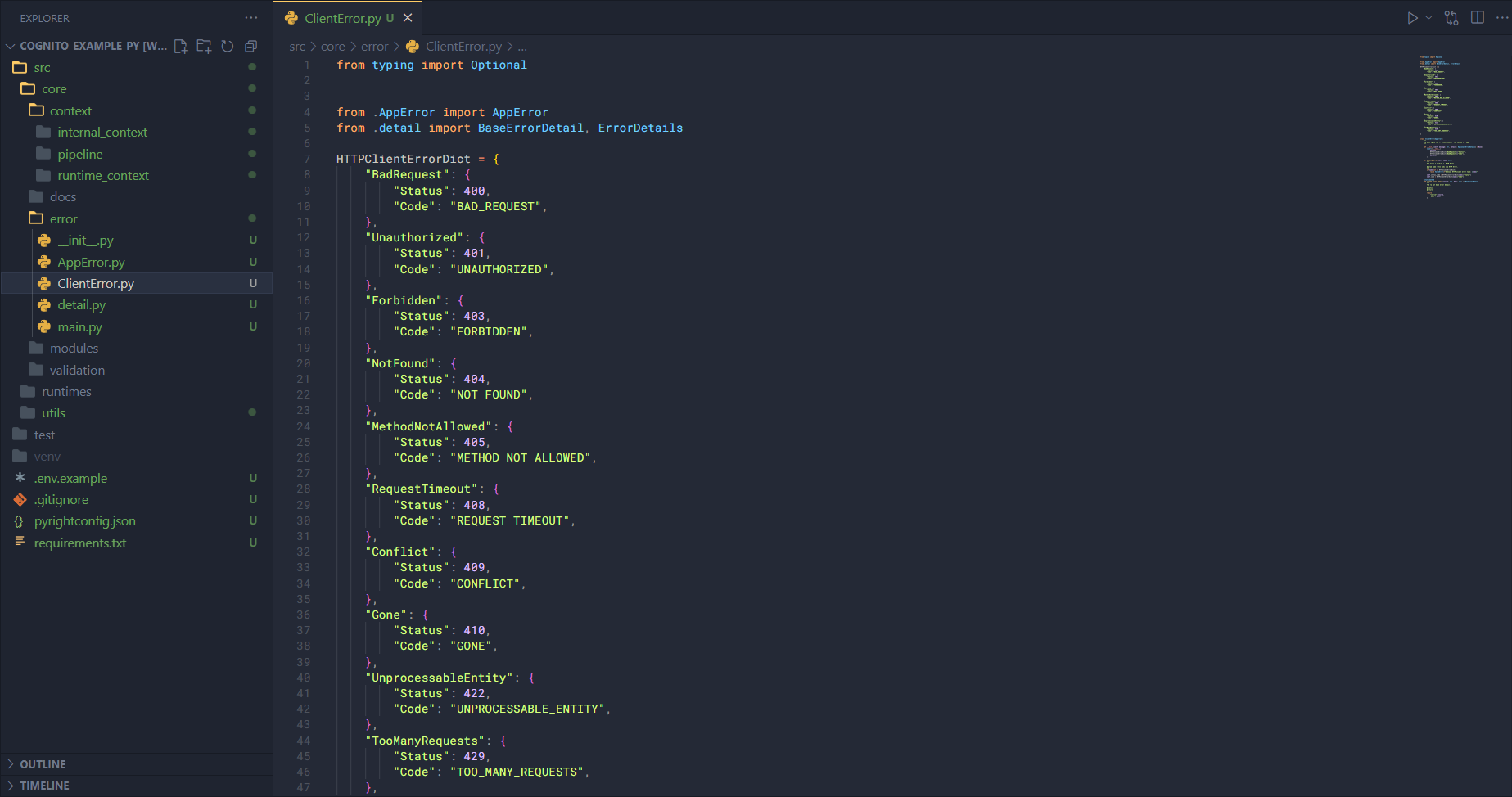Collapse all folders in Explorer
The image size is (1512, 797).
pos(250,47)
